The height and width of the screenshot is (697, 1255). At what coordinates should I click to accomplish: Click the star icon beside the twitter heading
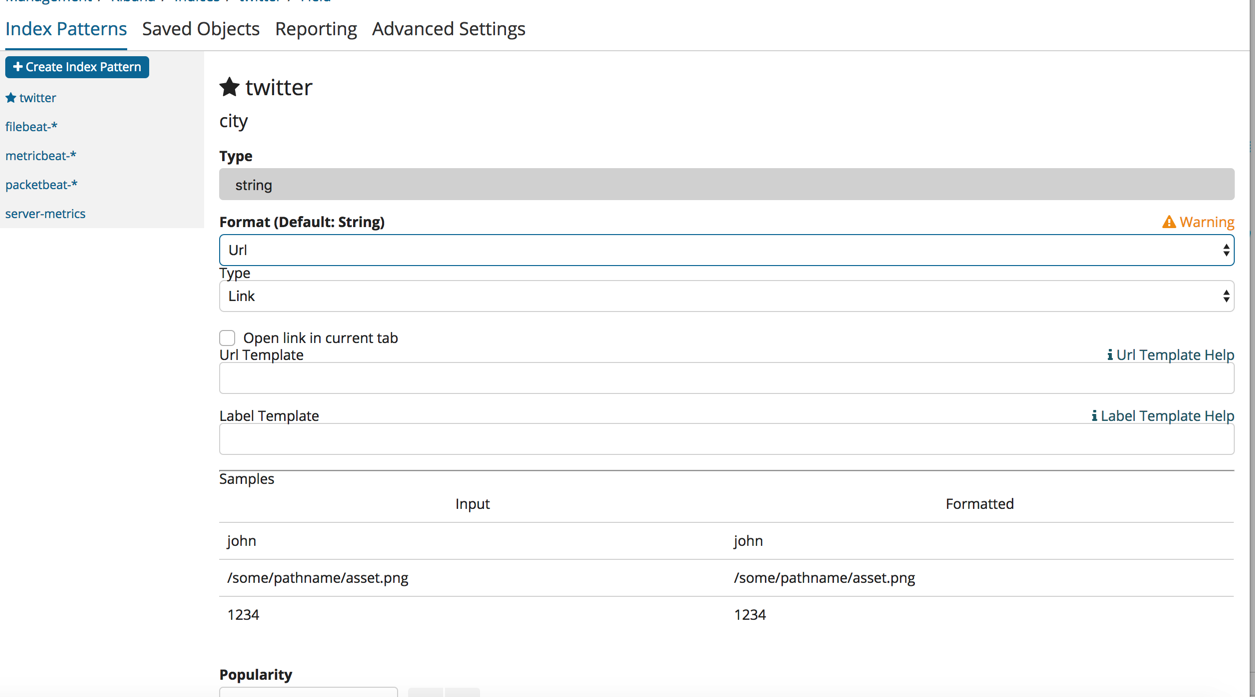tap(229, 87)
